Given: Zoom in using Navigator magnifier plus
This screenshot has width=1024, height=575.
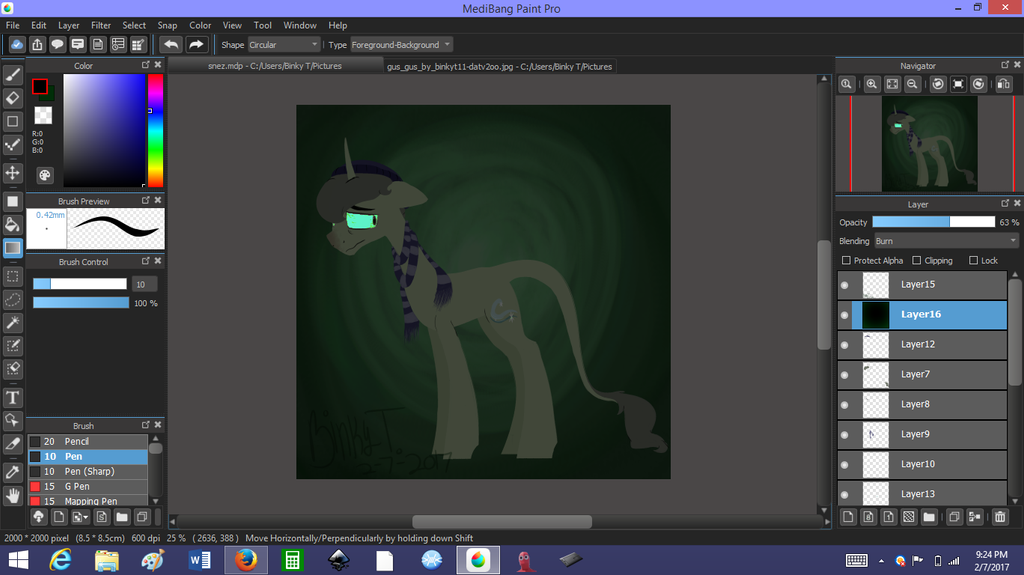Looking at the screenshot, I should tap(872, 84).
